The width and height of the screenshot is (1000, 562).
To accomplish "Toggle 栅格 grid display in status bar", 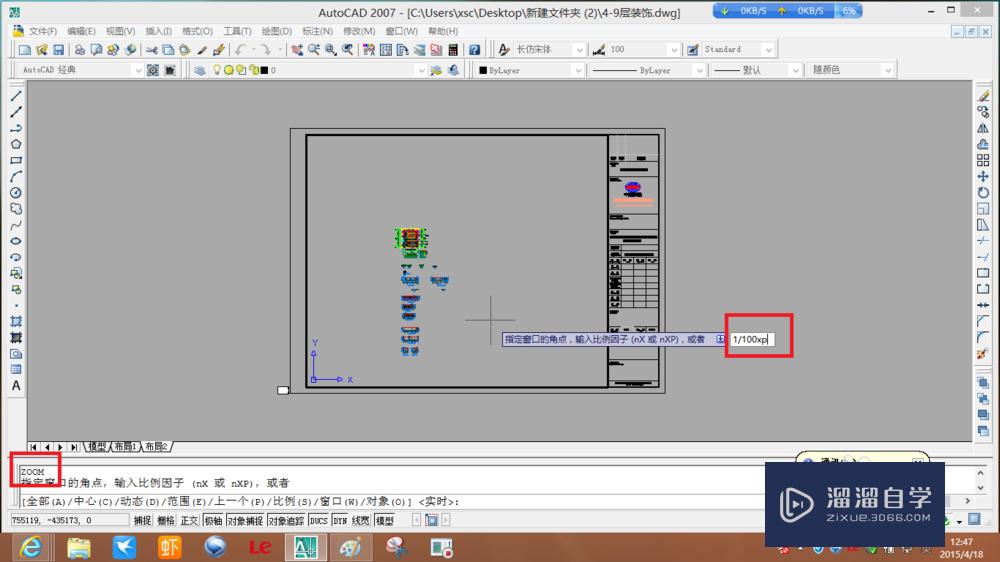I will 166,521.
